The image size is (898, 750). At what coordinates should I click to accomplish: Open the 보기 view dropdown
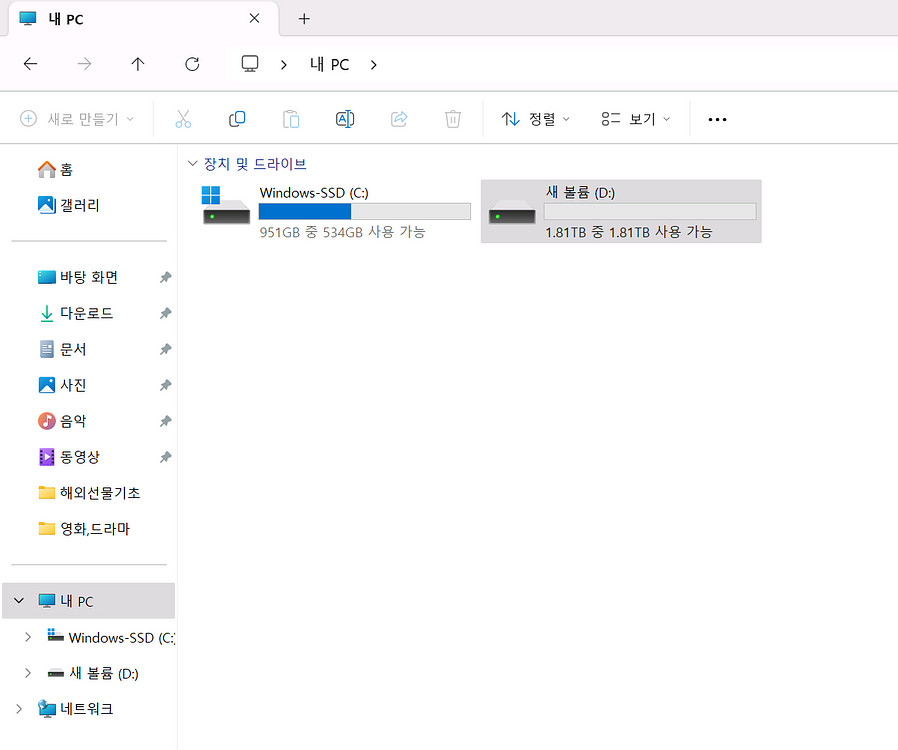click(636, 119)
